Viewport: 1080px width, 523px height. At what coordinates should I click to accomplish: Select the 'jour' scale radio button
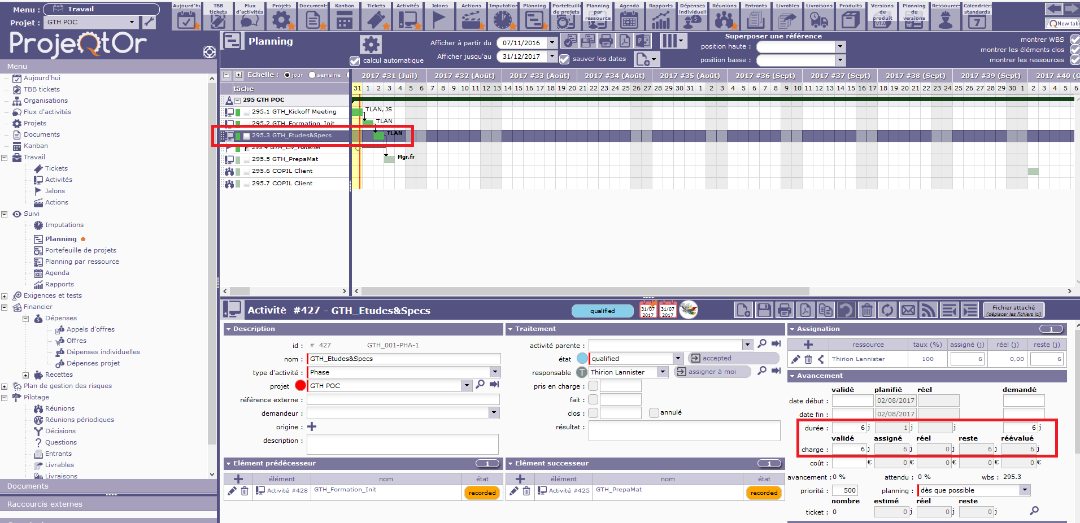(x=287, y=75)
